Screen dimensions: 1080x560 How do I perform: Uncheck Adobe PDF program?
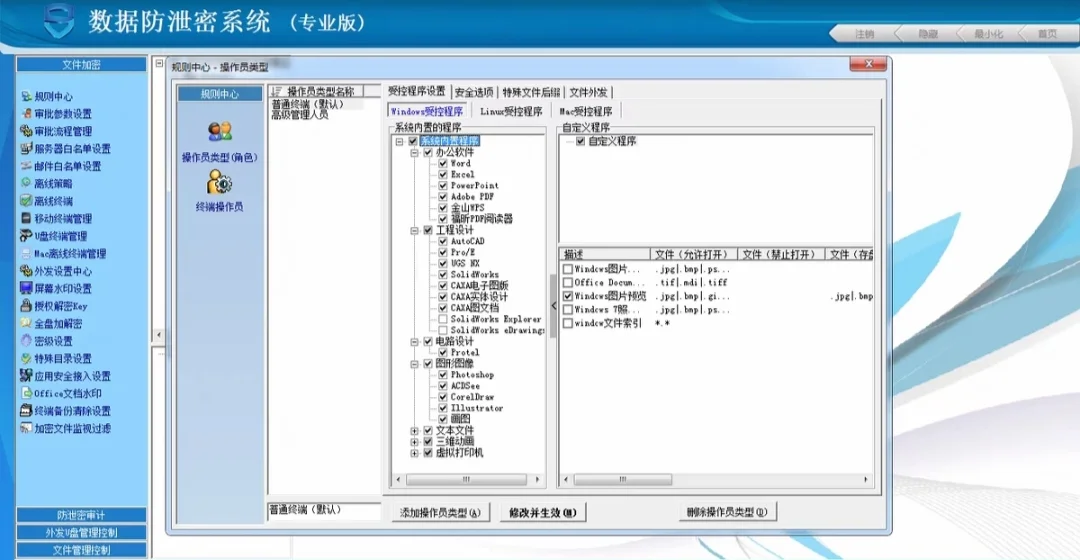(x=443, y=196)
